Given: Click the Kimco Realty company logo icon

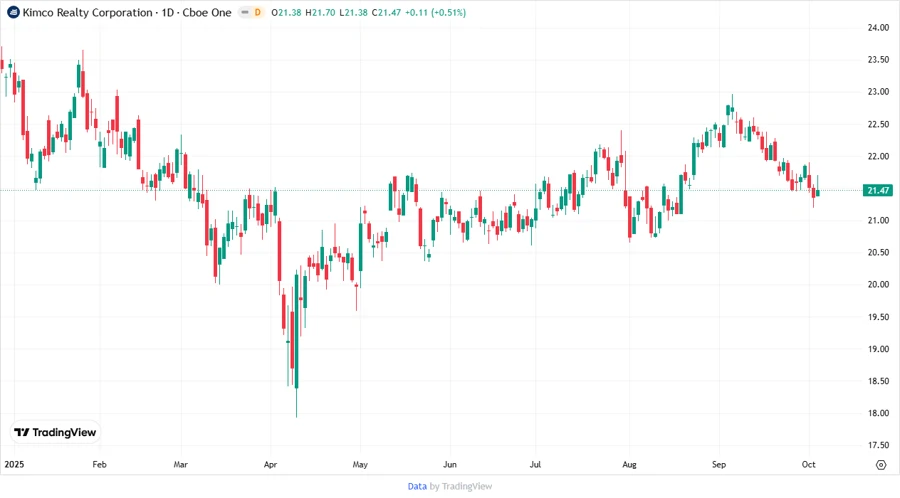Looking at the screenshot, I should [x=13, y=12].
